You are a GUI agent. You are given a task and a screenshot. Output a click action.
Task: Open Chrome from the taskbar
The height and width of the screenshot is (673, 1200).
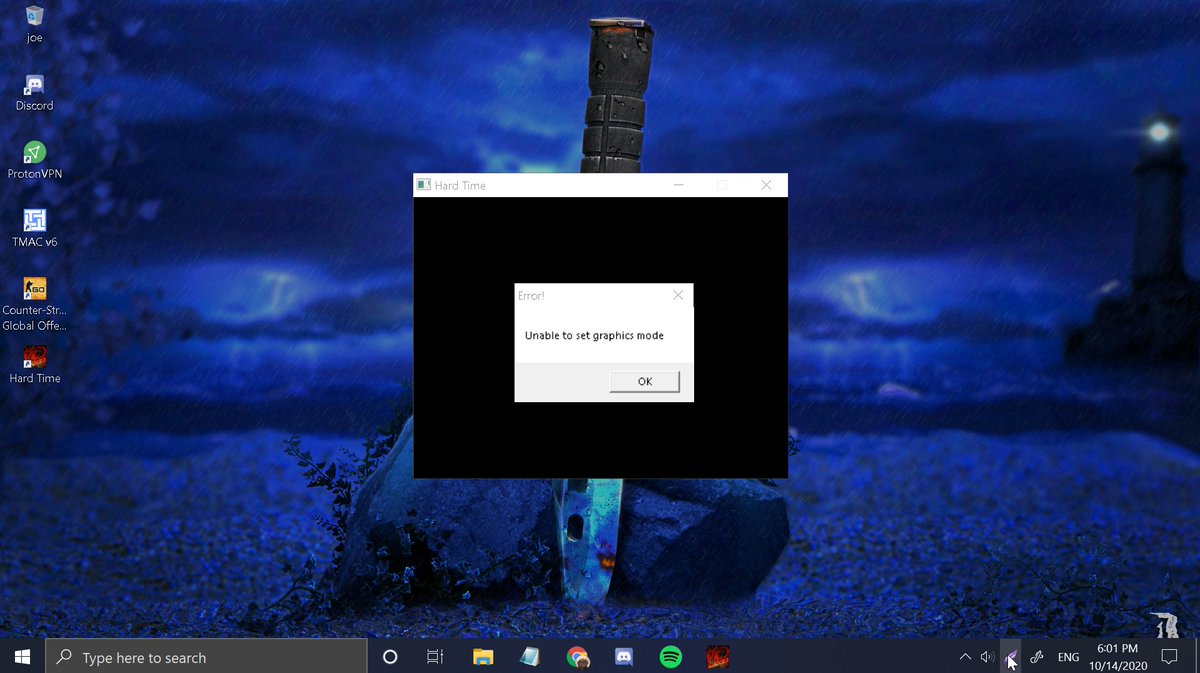(577, 657)
